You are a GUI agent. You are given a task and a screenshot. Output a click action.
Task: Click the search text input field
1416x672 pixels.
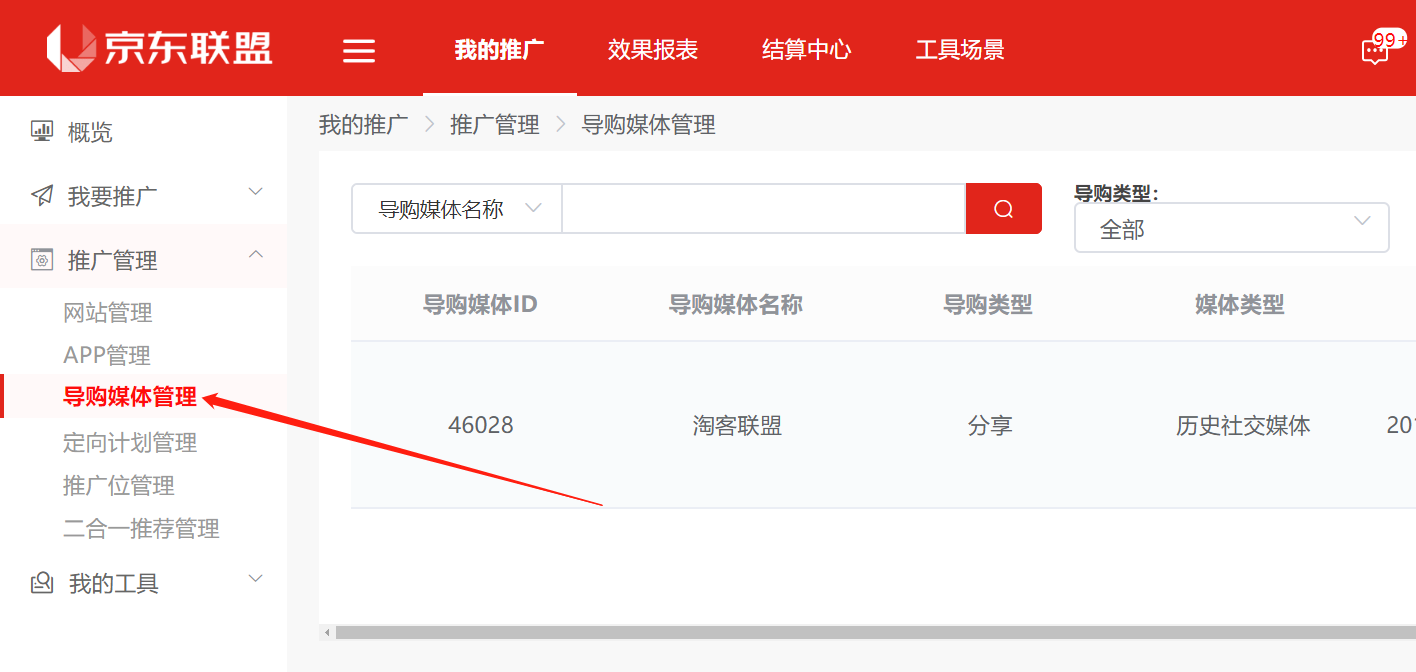764,208
